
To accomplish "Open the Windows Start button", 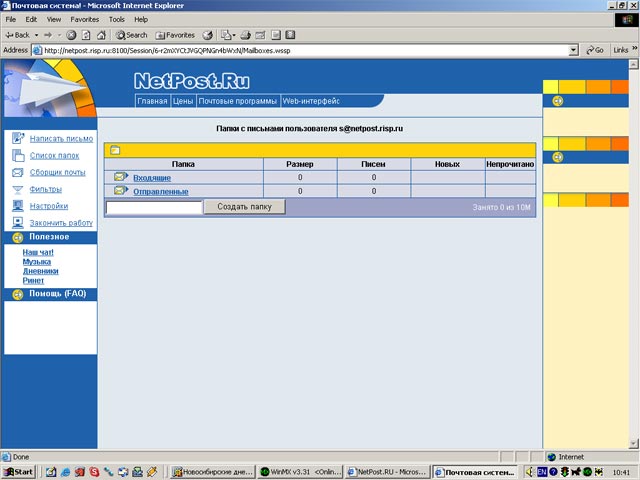I will point(18,472).
